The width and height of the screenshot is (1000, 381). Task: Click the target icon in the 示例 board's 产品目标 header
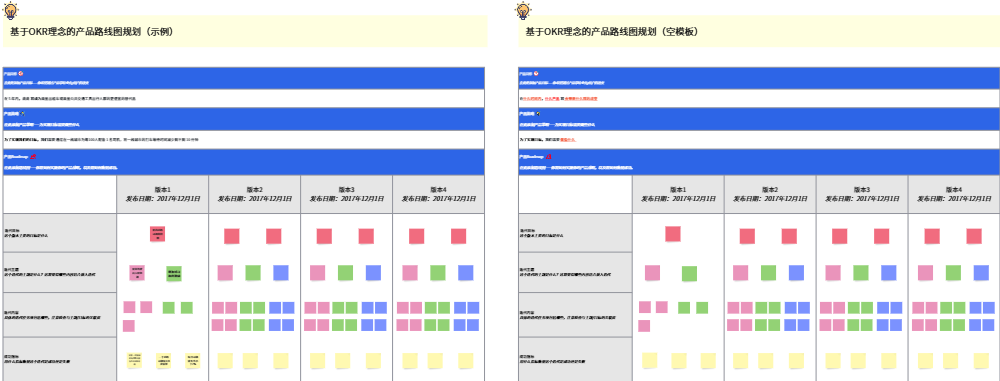point(20,73)
